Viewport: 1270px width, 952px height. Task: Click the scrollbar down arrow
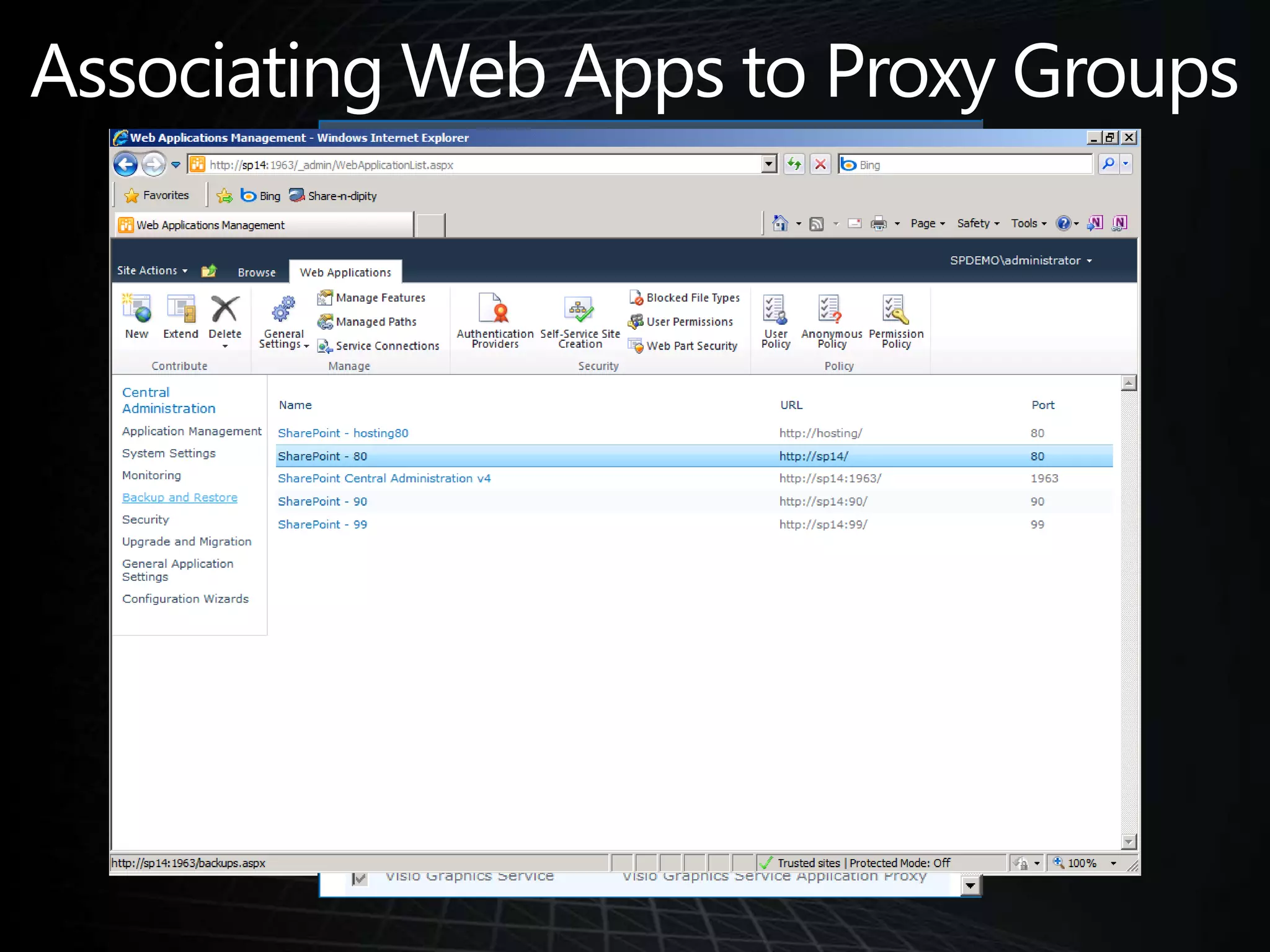1129,842
